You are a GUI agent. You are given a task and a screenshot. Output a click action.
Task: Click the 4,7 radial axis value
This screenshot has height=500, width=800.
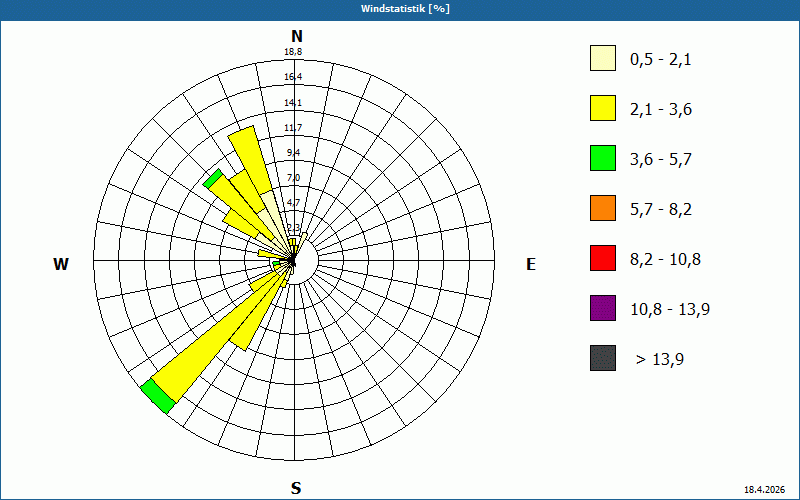[293, 203]
